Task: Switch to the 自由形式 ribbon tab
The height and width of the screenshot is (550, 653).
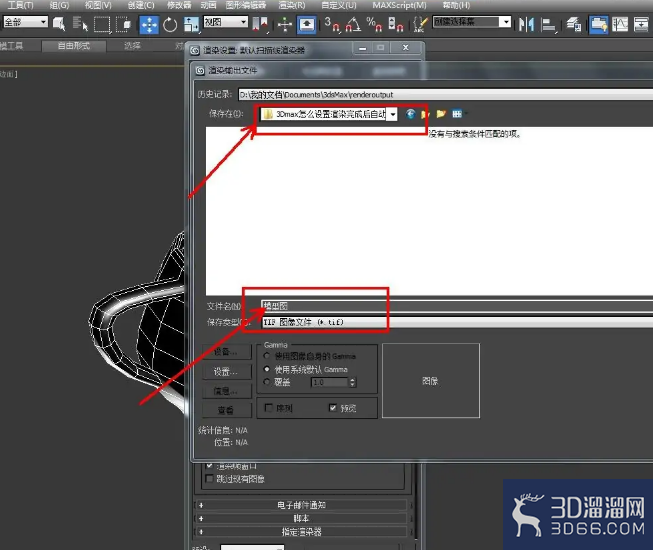Action: point(74,46)
